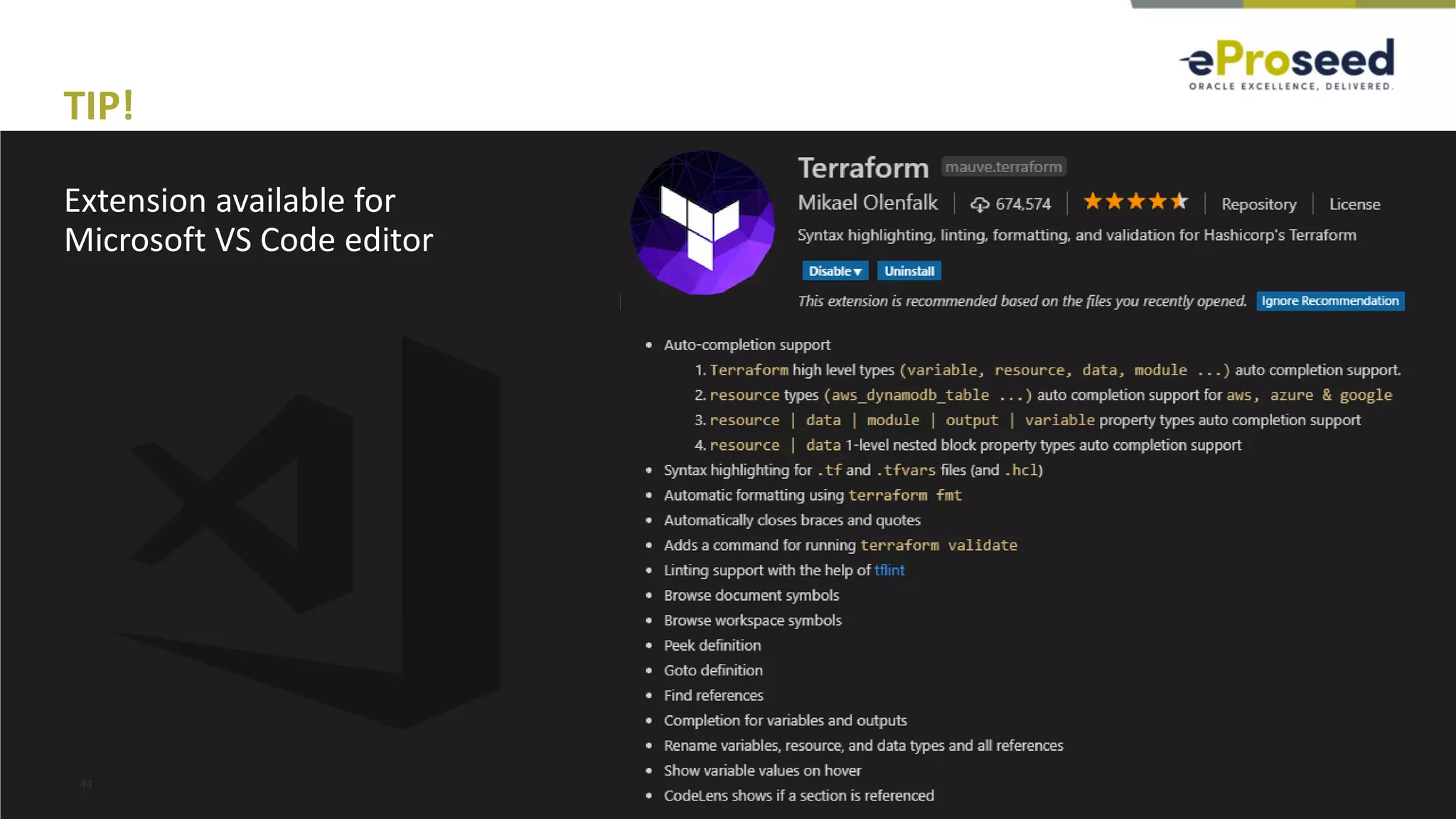Click the Terraform extension title

click(x=863, y=168)
